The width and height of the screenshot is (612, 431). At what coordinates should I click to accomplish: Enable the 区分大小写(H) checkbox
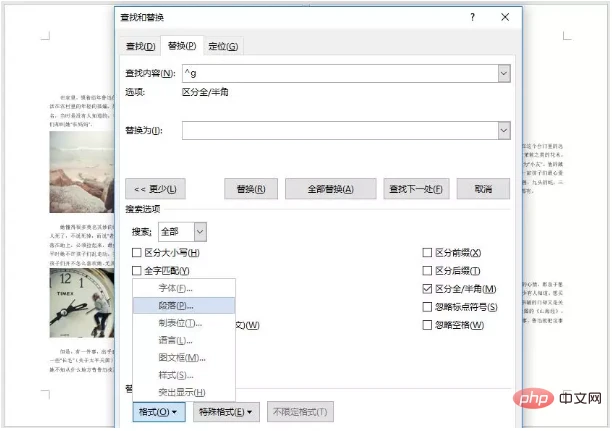tap(137, 253)
